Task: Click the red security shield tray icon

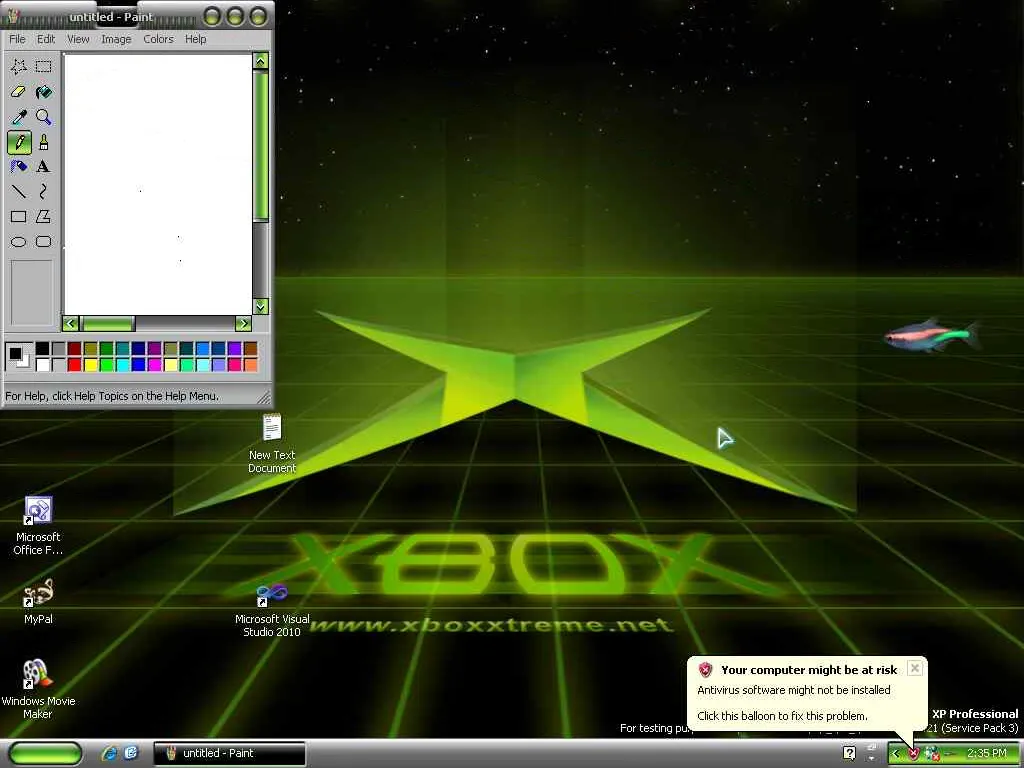Action: (914, 754)
